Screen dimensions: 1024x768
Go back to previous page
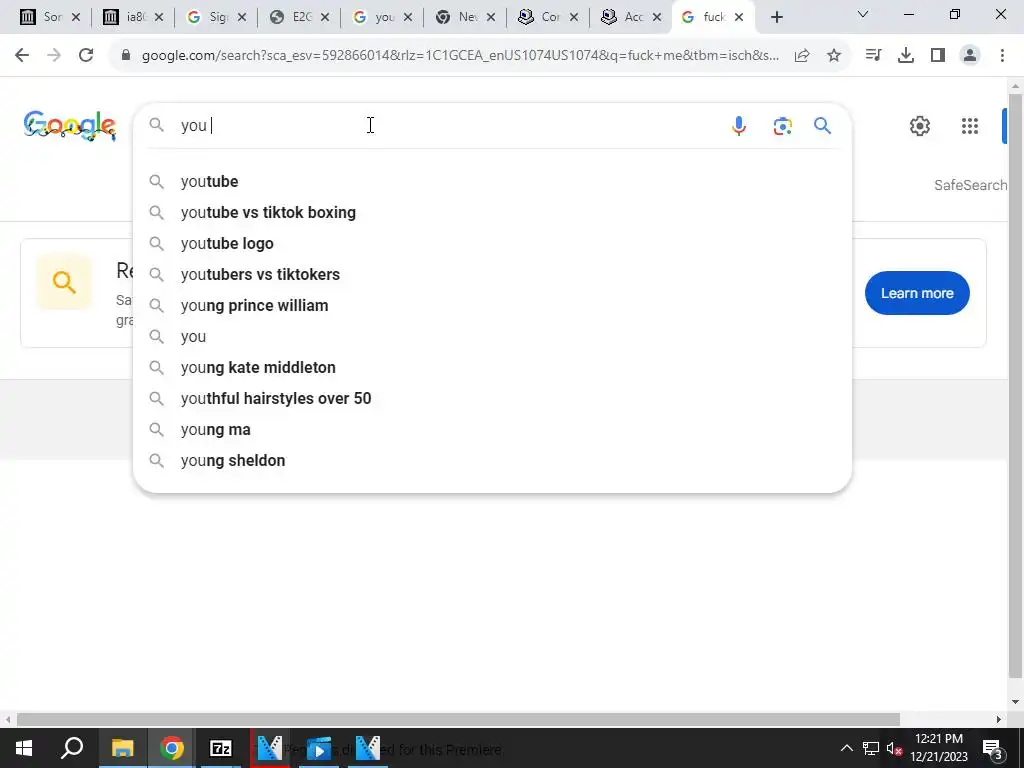tap(22, 56)
